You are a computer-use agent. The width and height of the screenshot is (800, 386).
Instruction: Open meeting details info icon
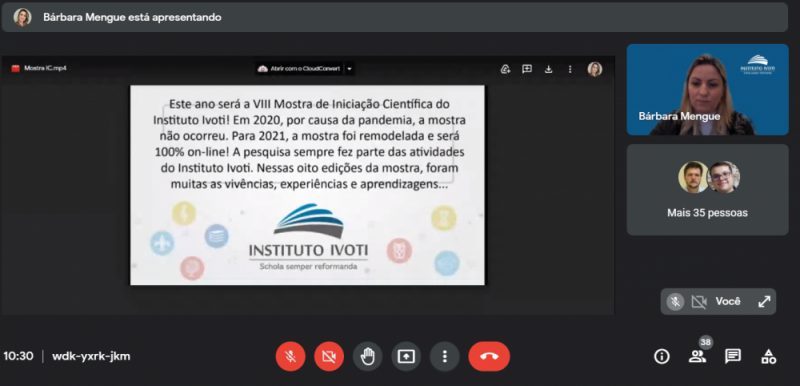tap(662, 356)
